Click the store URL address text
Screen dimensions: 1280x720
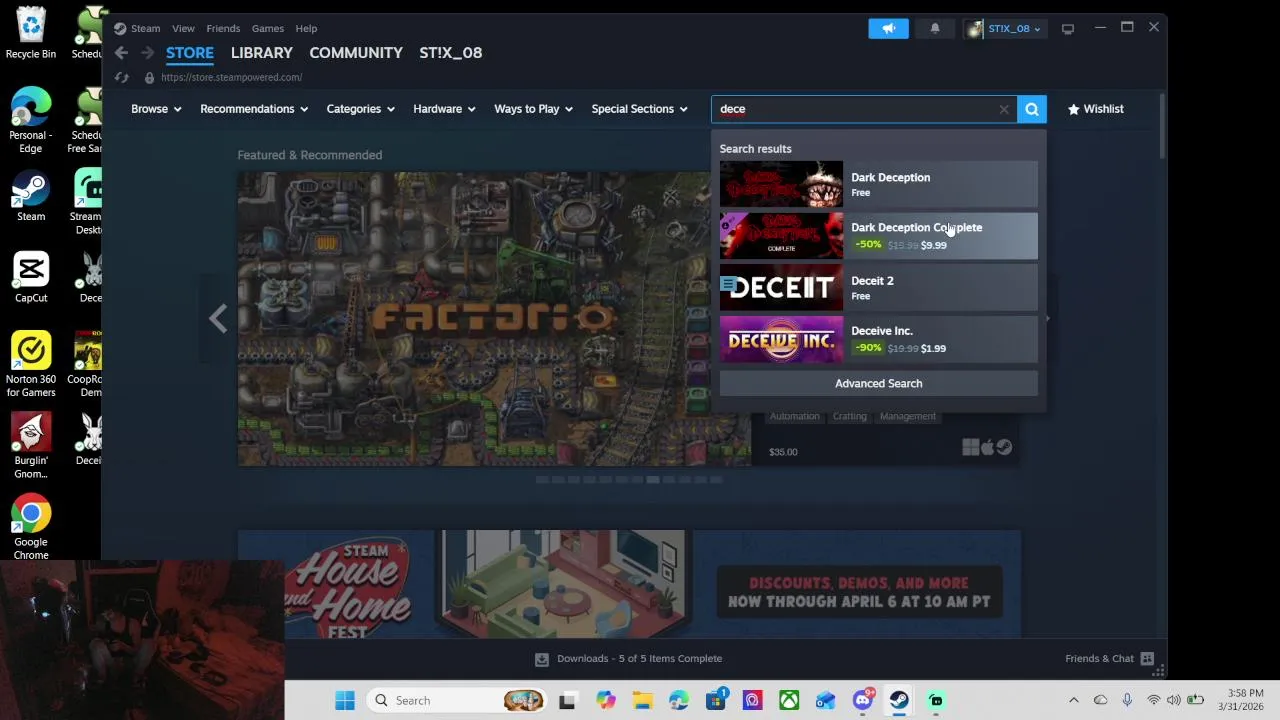[231, 77]
